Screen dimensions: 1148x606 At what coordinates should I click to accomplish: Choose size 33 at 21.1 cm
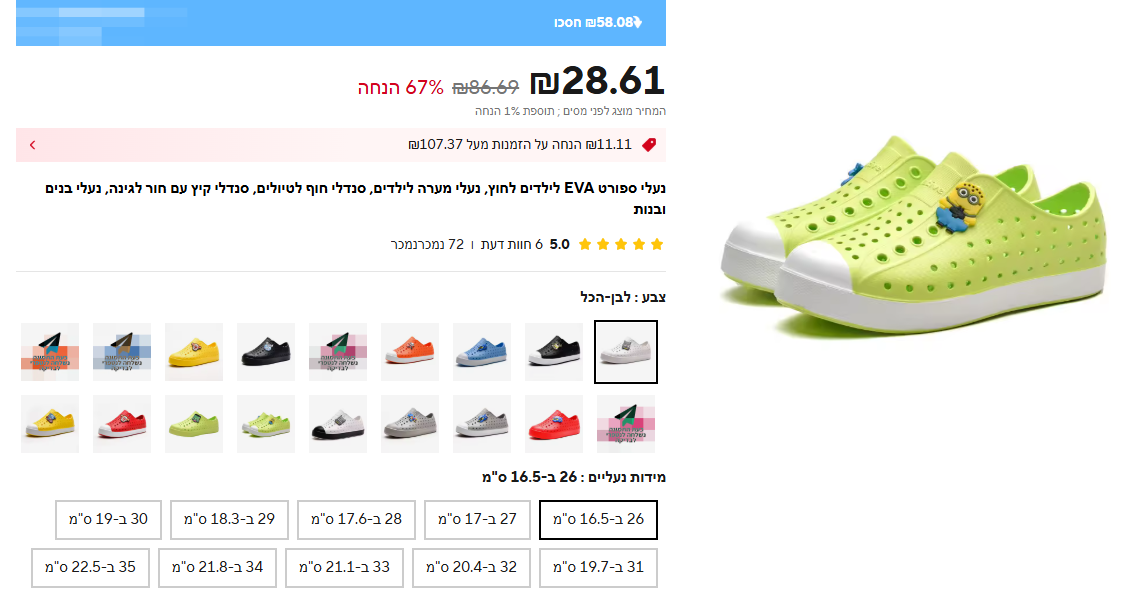[x=344, y=568]
